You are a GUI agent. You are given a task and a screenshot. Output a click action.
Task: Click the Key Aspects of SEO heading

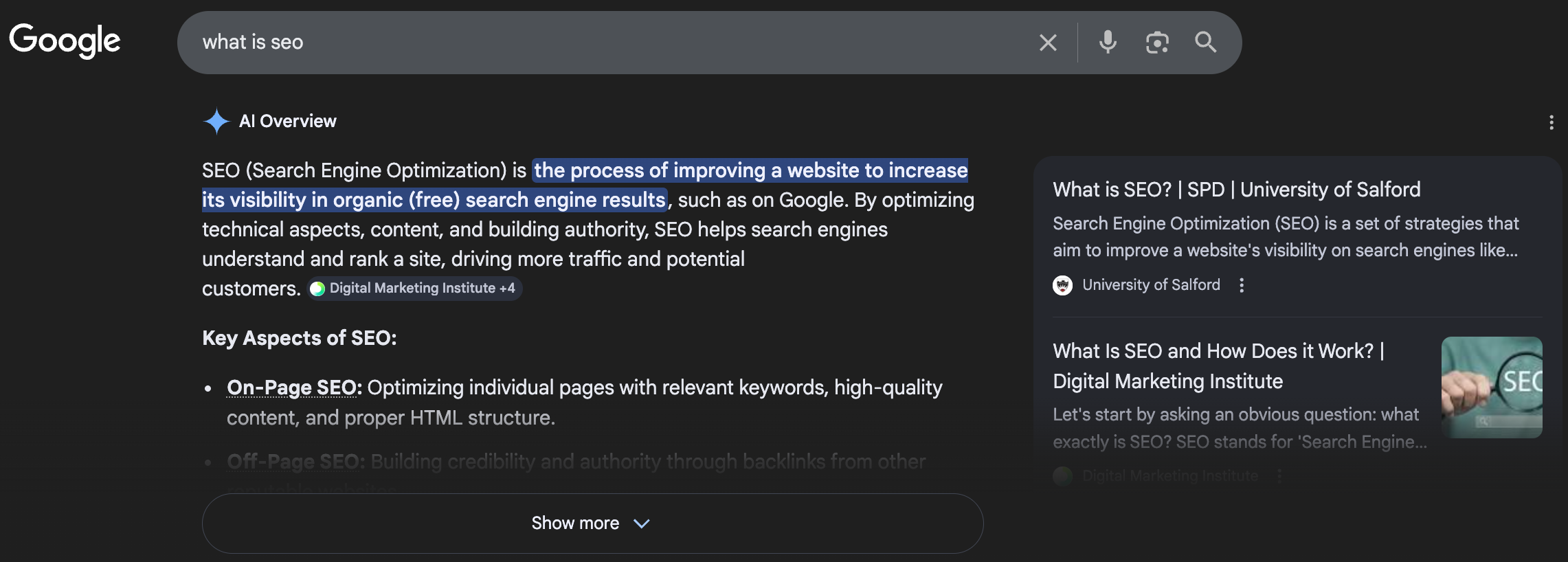(299, 338)
